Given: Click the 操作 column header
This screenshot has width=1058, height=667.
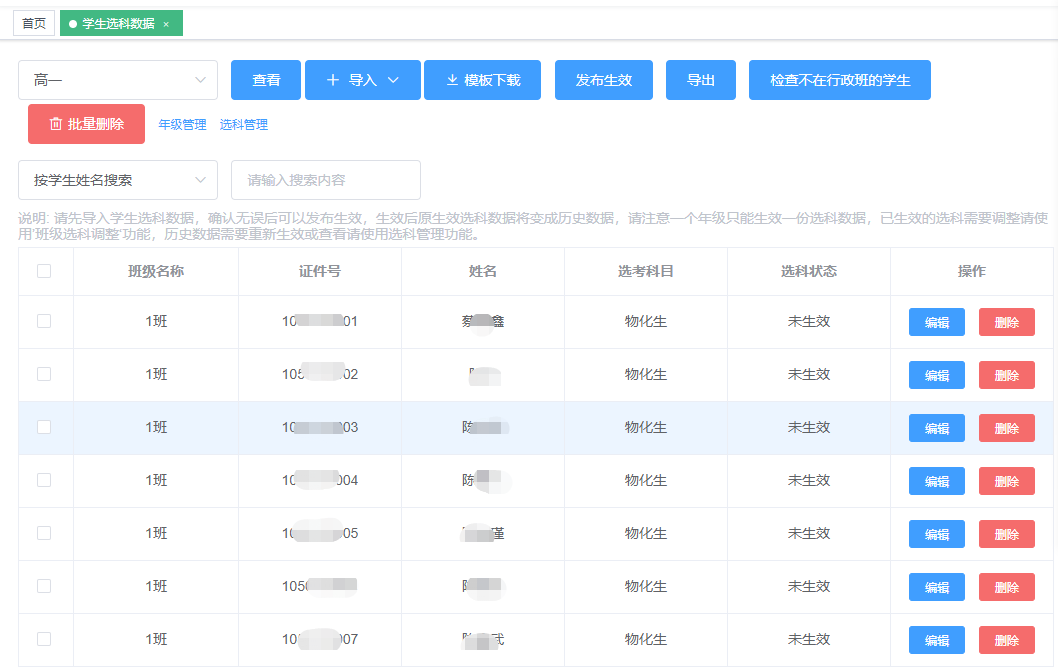Looking at the screenshot, I should click(972, 271).
